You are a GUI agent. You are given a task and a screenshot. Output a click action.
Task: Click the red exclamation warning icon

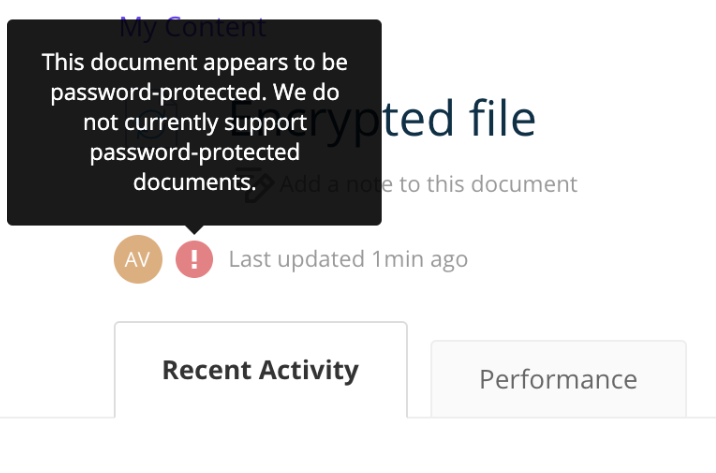tap(194, 259)
